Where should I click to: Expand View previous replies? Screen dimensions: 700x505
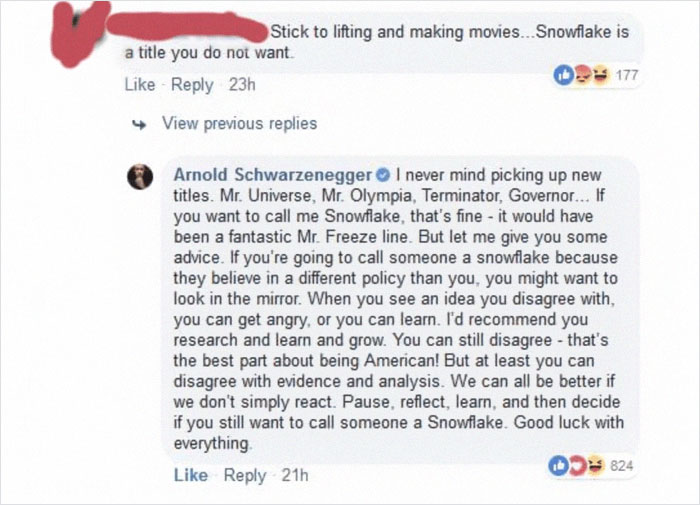tap(239, 124)
